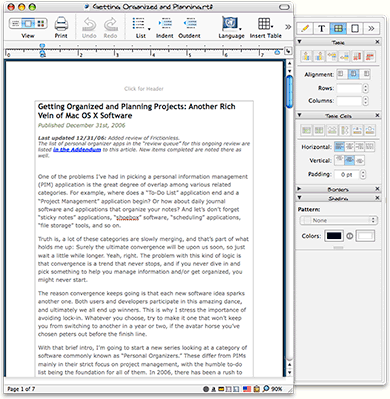Screen dimensions: 390x399
Task: Click the 'Click for Header' area
Action: click(x=144, y=89)
